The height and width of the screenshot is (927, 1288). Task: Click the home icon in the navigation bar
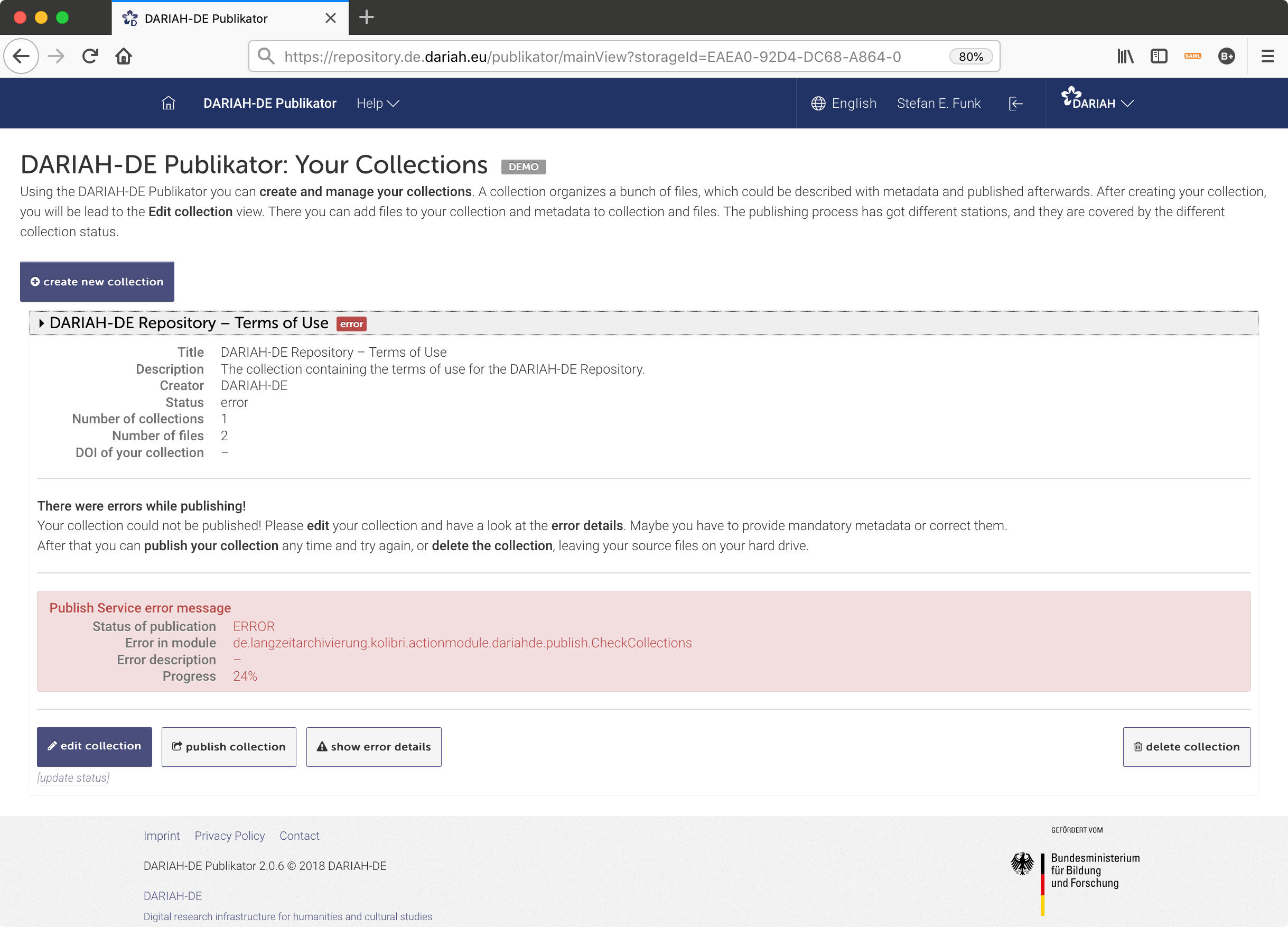(x=168, y=103)
